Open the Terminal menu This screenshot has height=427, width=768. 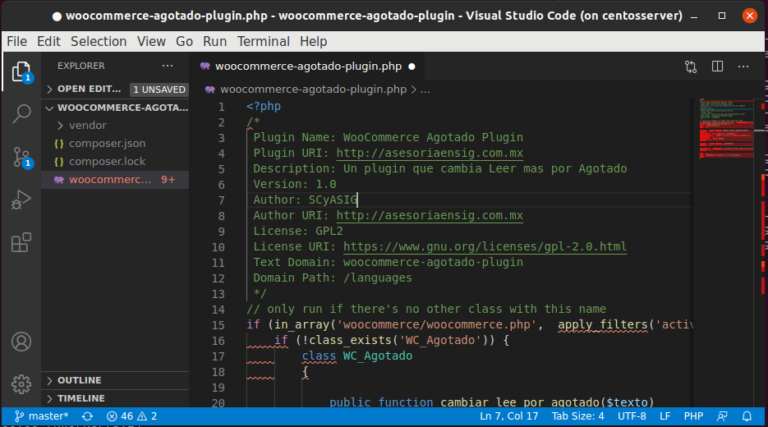(x=263, y=42)
